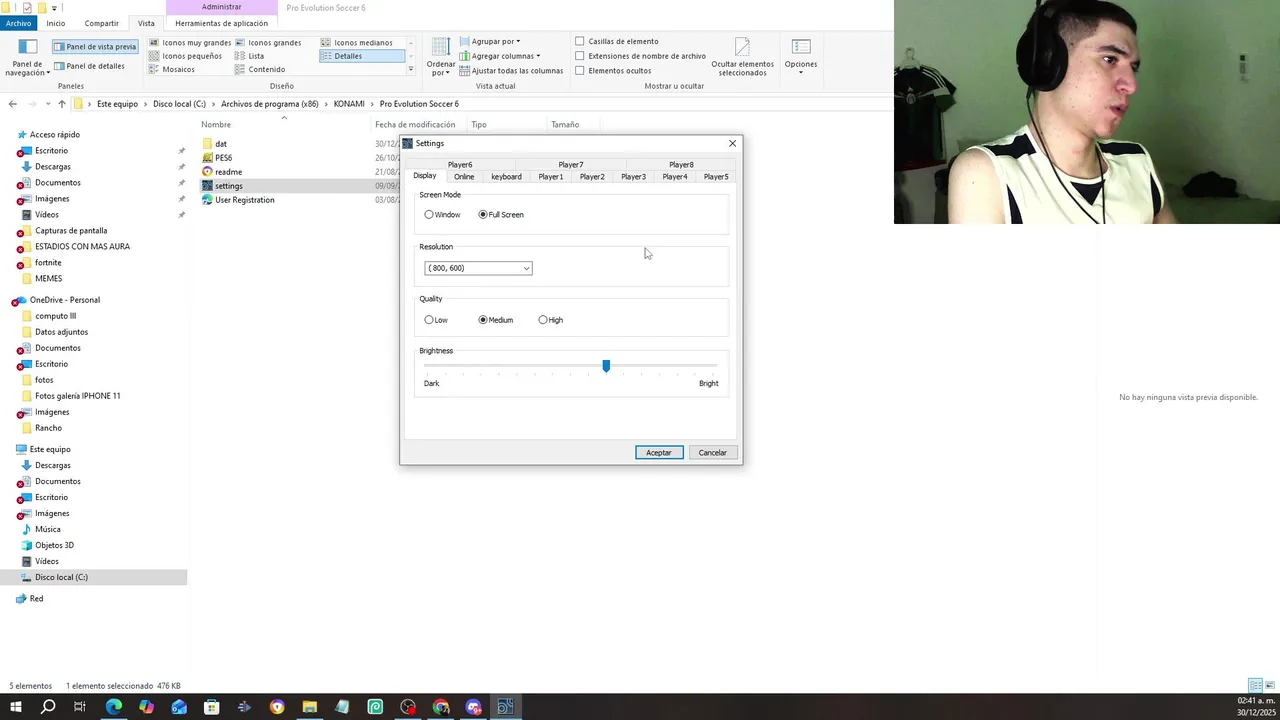This screenshot has width=1280, height=720.
Task: Open recent locations dropdown arrow
Action: click(x=49, y=104)
